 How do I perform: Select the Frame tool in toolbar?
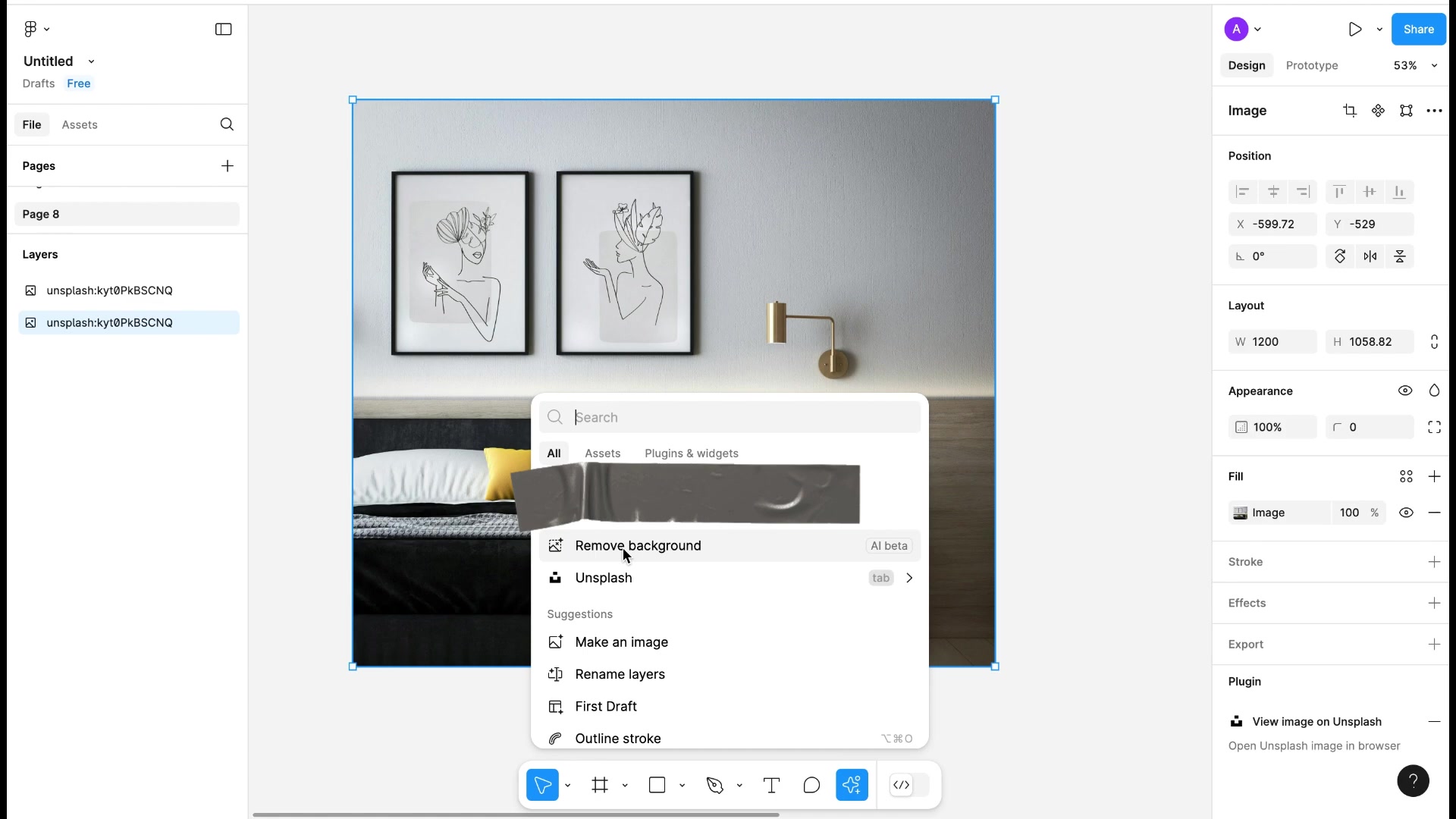(600, 785)
